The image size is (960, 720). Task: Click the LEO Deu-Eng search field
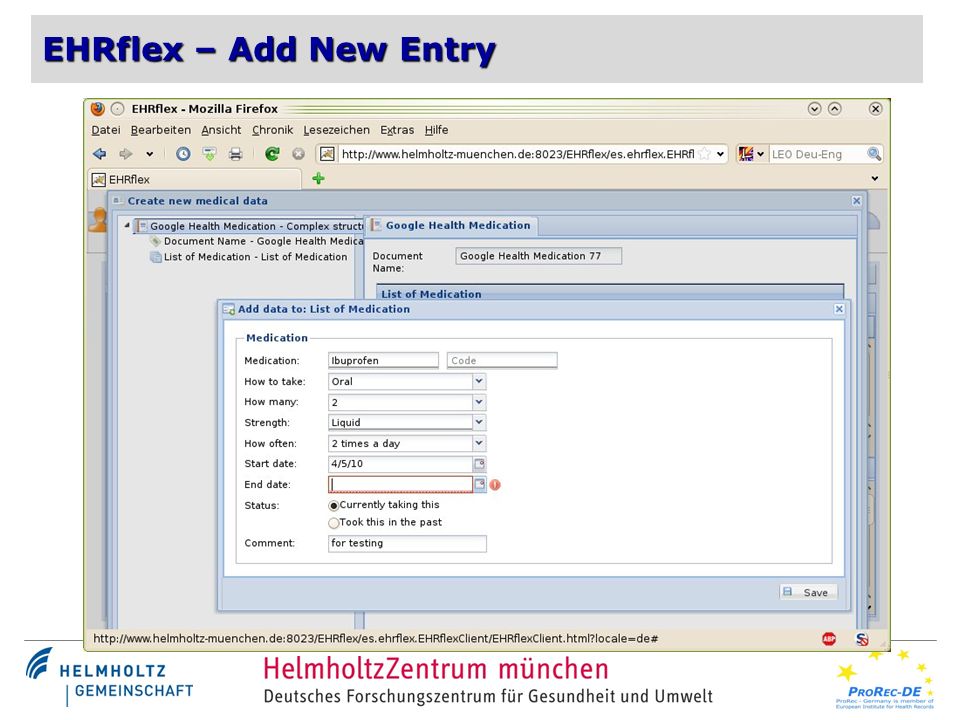click(816, 154)
